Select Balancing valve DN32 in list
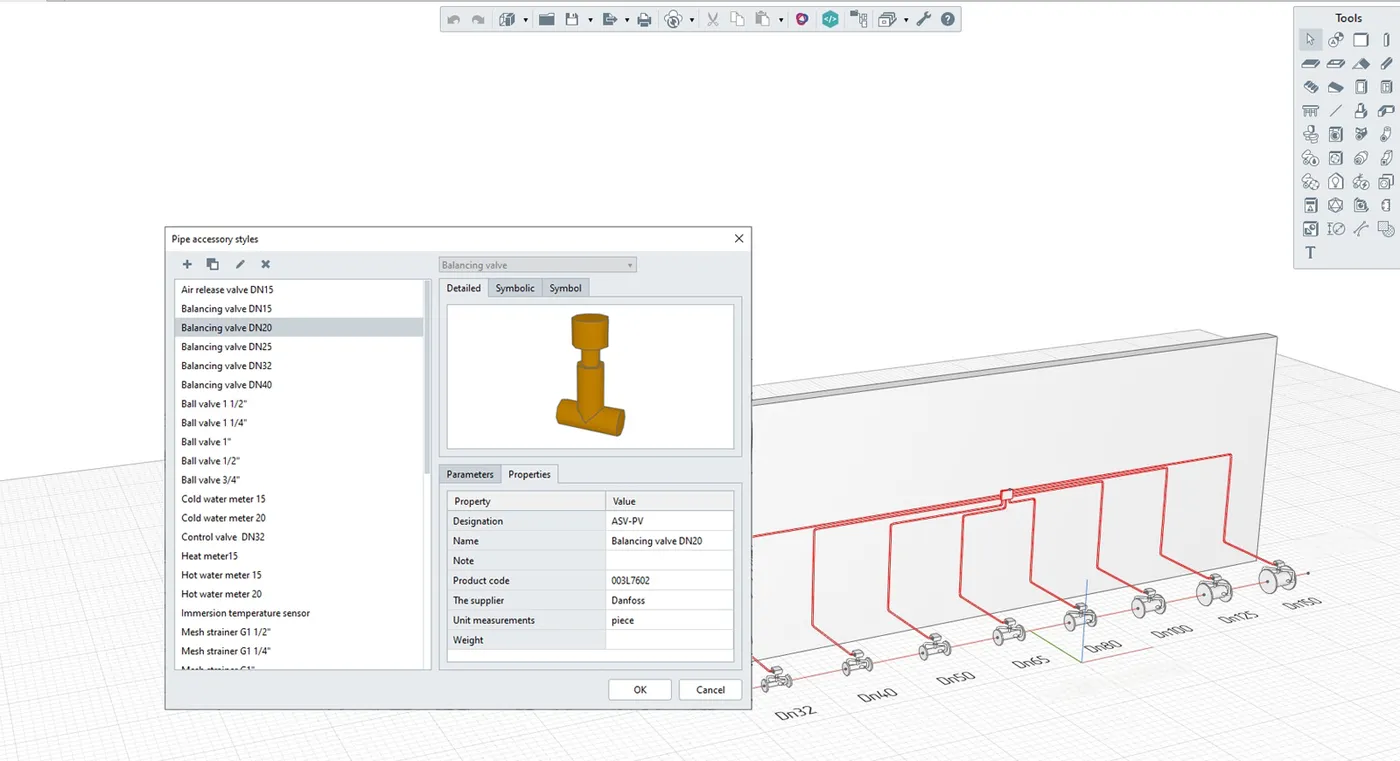 coord(226,366)
